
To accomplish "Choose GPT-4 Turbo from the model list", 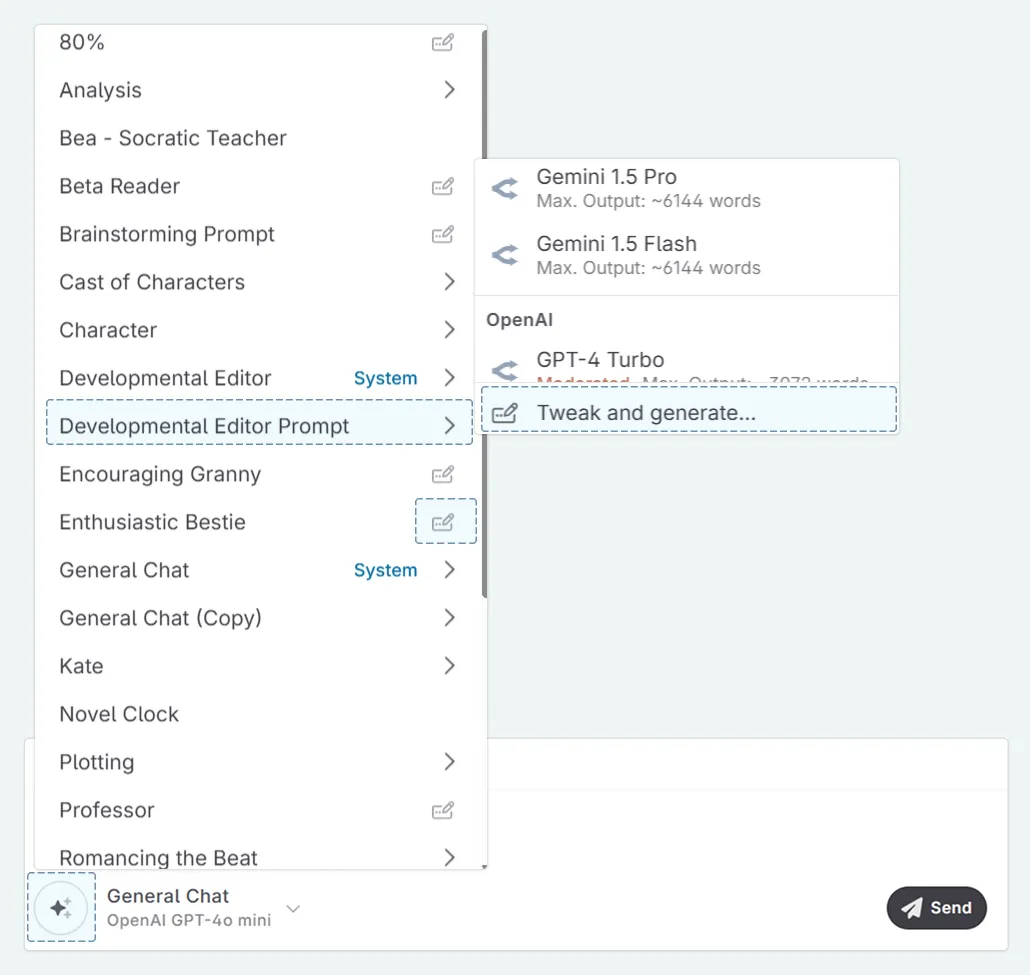I will [600, 361].
